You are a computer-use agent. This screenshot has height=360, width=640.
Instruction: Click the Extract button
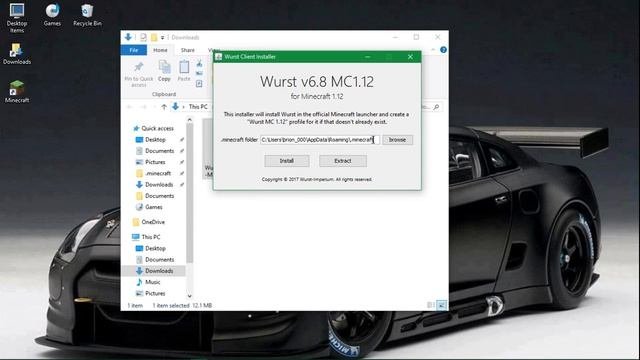pos(343,161)
